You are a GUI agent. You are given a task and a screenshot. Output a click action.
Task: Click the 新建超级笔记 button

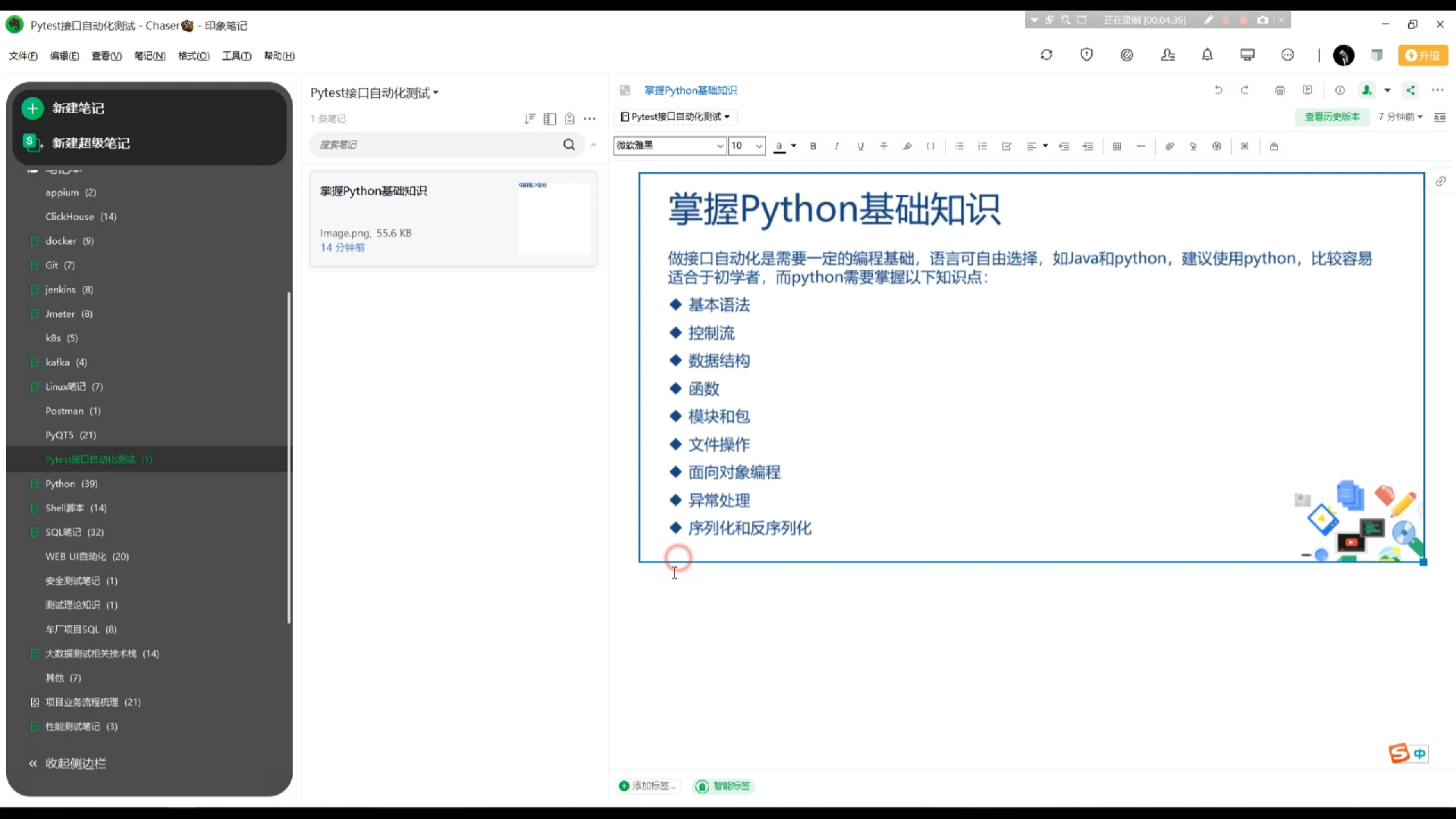pos(76,143)
